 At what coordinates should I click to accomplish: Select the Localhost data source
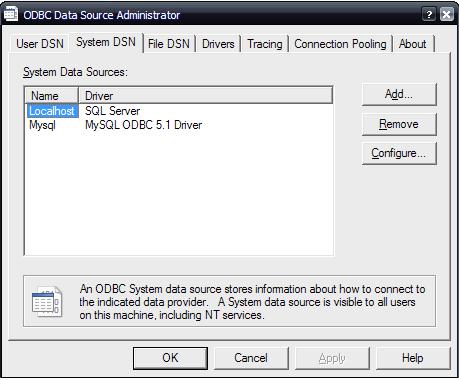click(x=52, y=111)
